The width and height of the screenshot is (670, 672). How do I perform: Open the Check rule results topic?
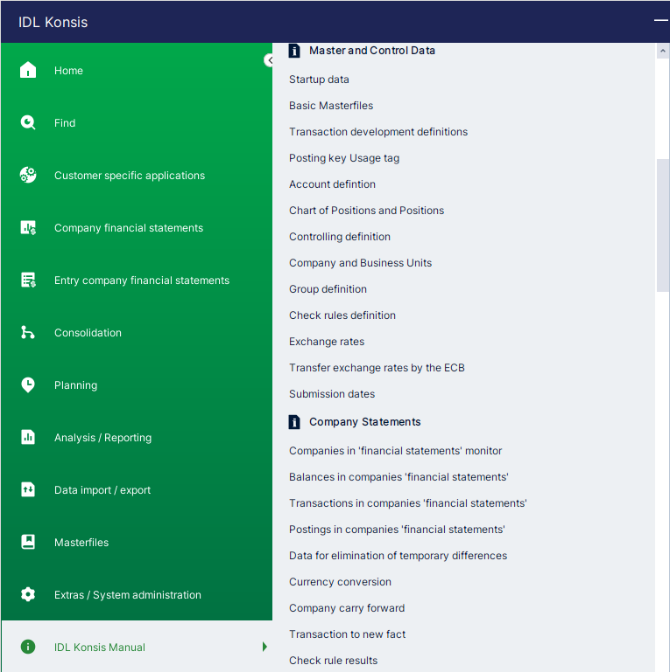(333, 660)
